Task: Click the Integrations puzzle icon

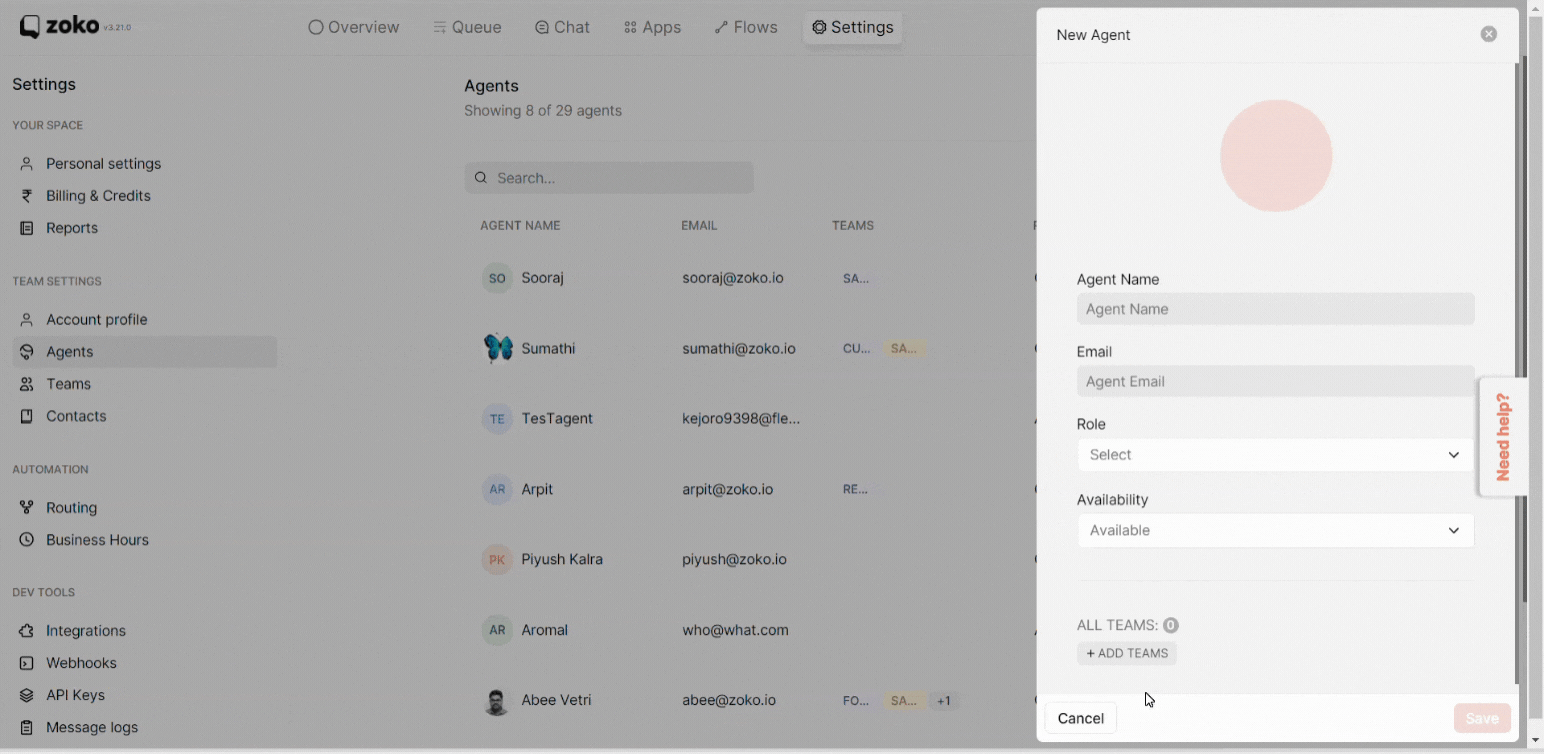Action: (27, 631)
